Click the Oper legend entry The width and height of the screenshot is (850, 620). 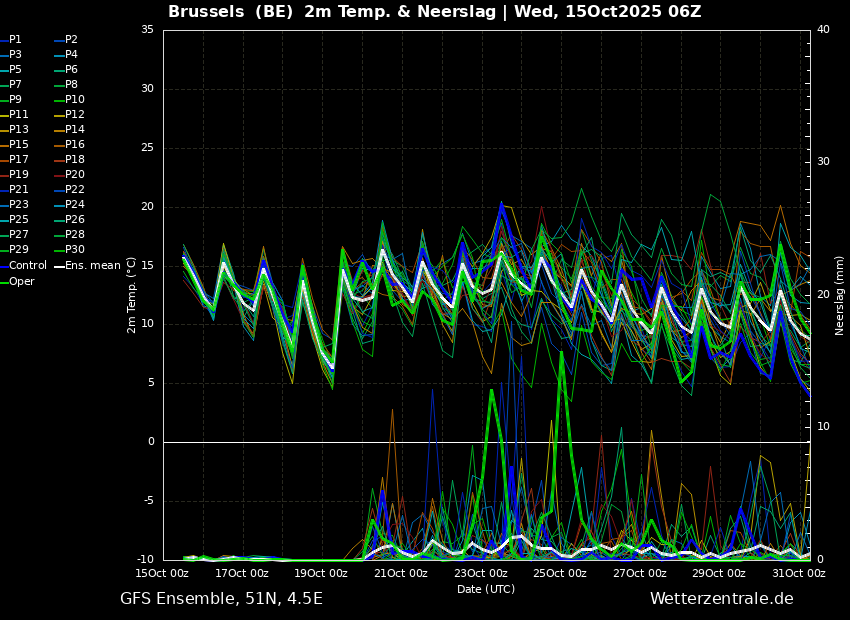click(x=18, y=281)
